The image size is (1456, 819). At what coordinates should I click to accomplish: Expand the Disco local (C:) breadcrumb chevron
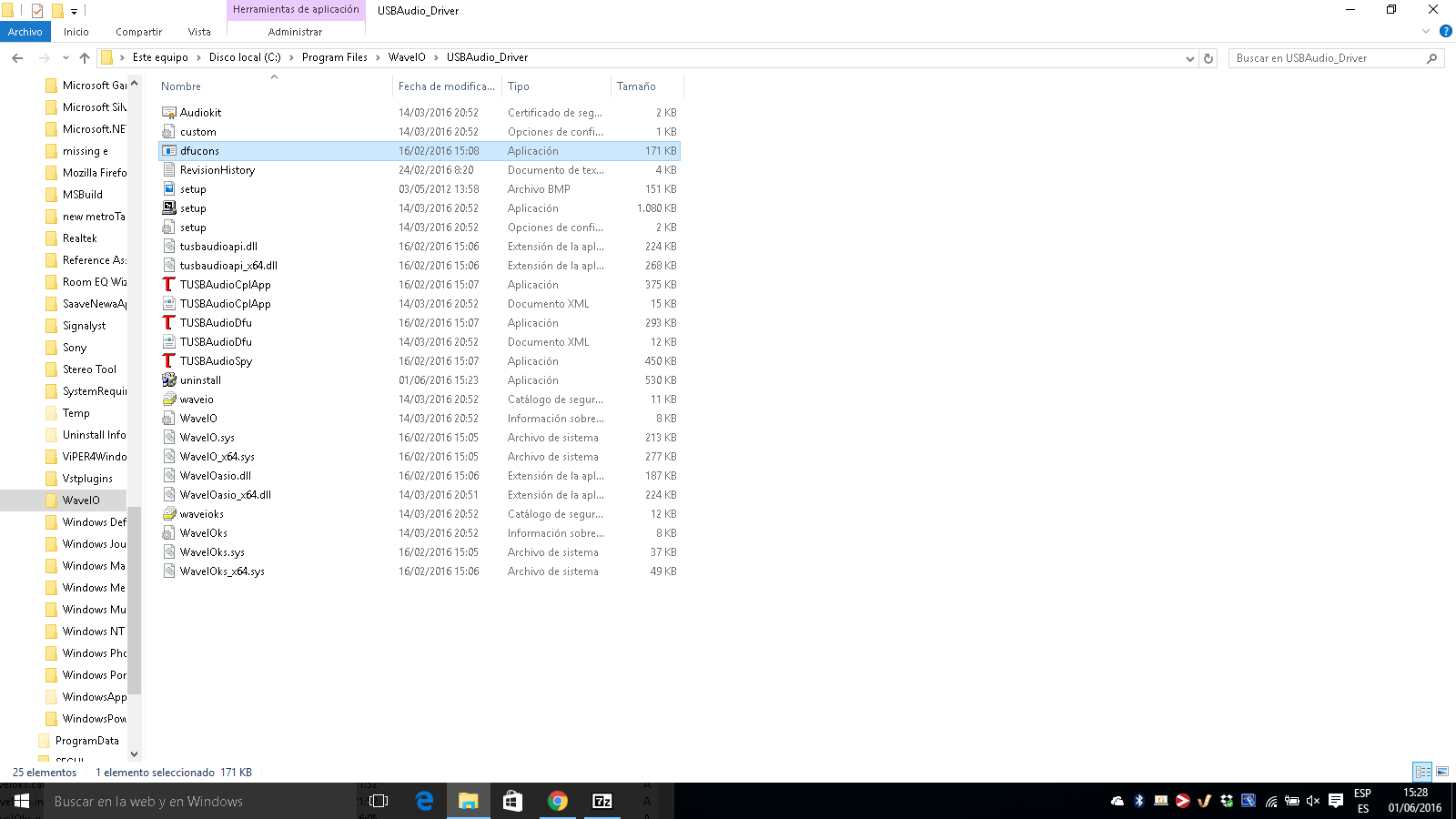(x=291, y=57)
